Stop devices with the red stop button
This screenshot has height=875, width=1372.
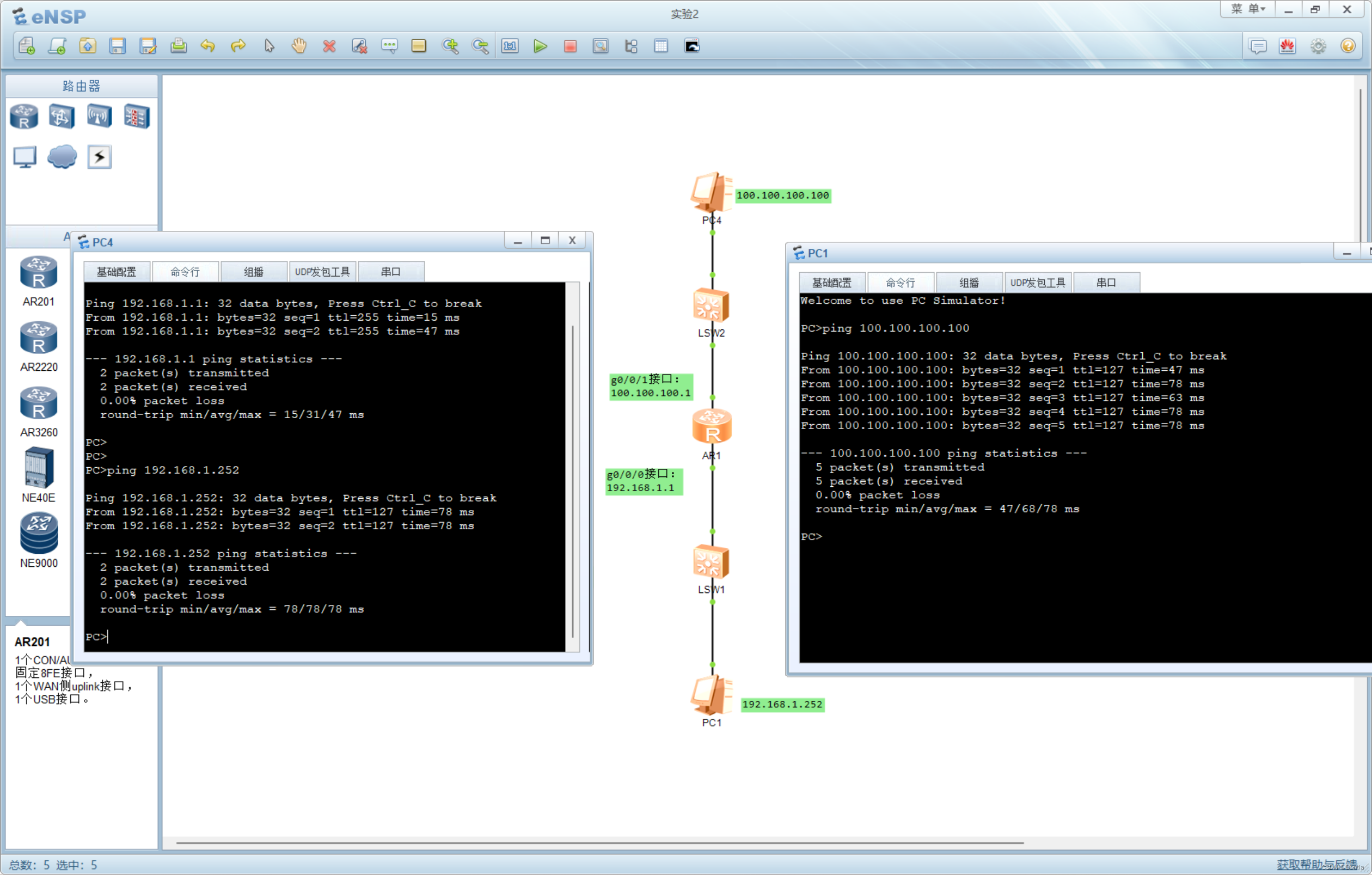[x=571, y=46]
